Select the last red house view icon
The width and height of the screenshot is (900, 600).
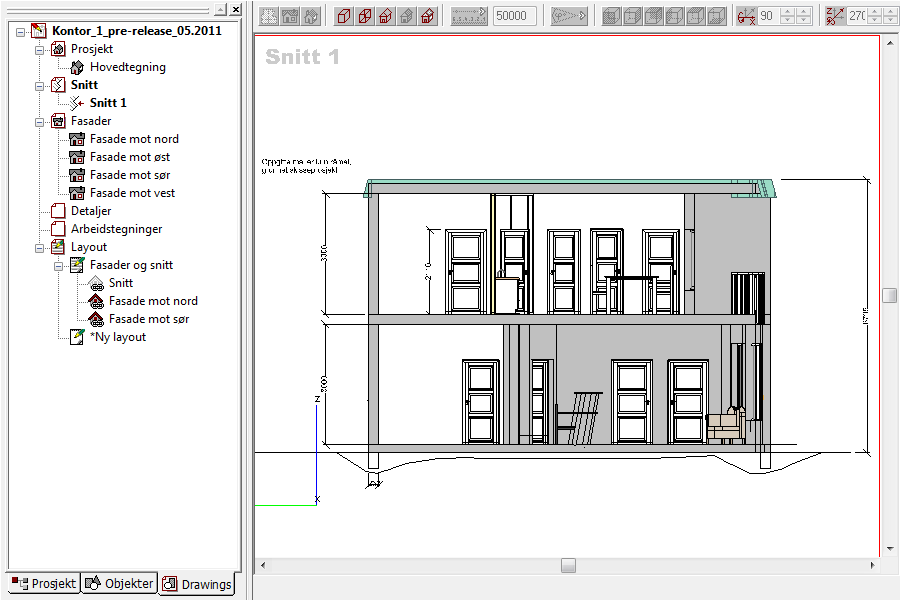coord(428,16)
